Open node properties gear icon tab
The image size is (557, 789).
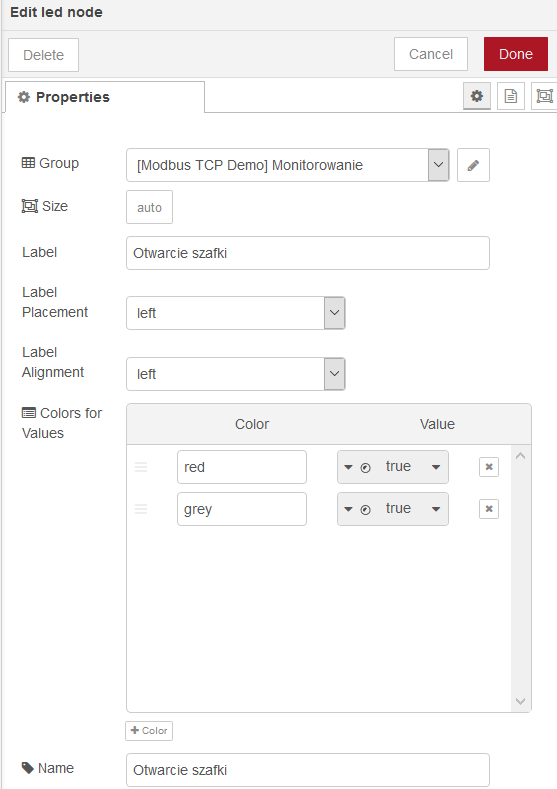pyautogui.click(x=476, y=96)
